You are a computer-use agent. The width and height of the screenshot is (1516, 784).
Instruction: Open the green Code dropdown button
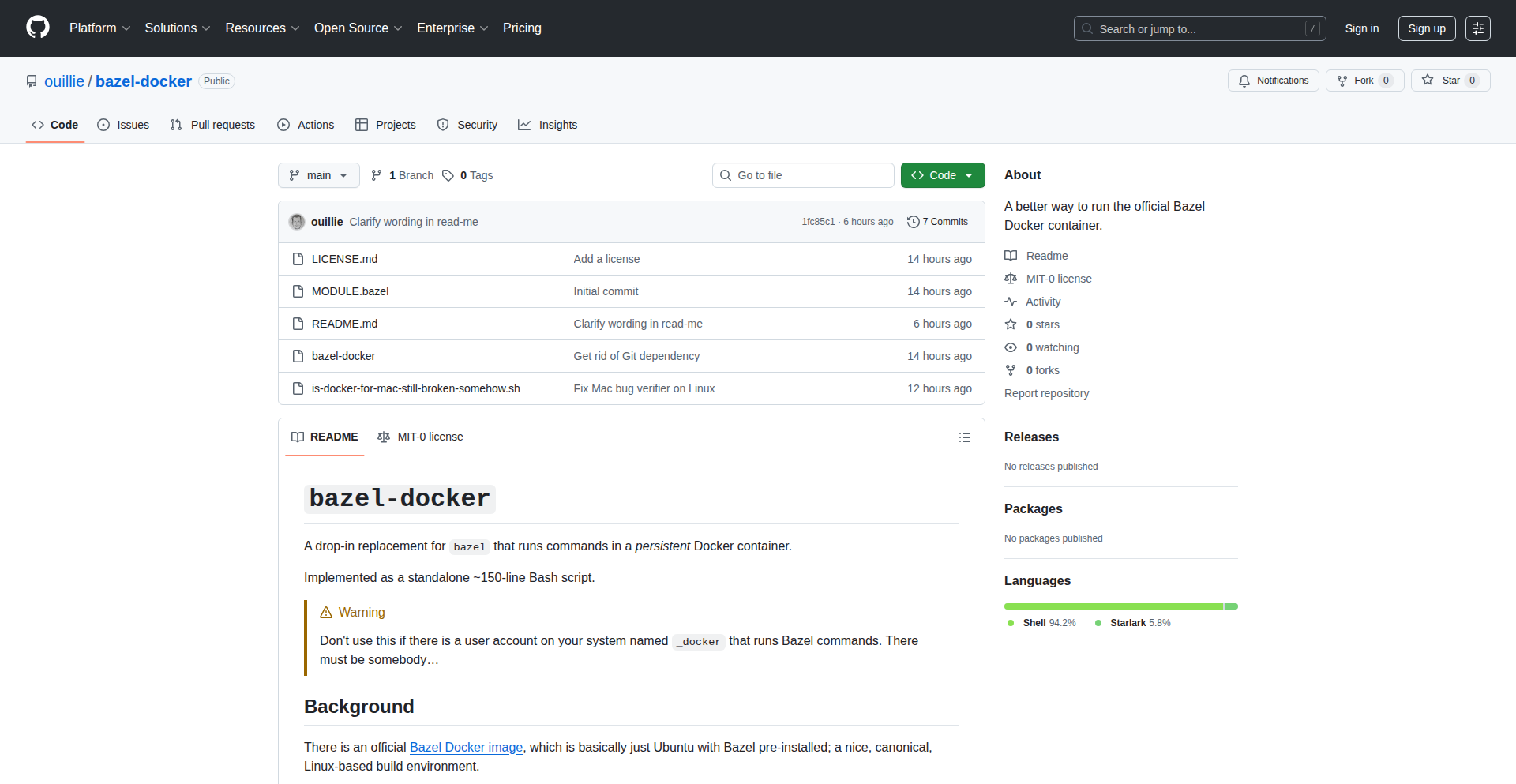943,175
